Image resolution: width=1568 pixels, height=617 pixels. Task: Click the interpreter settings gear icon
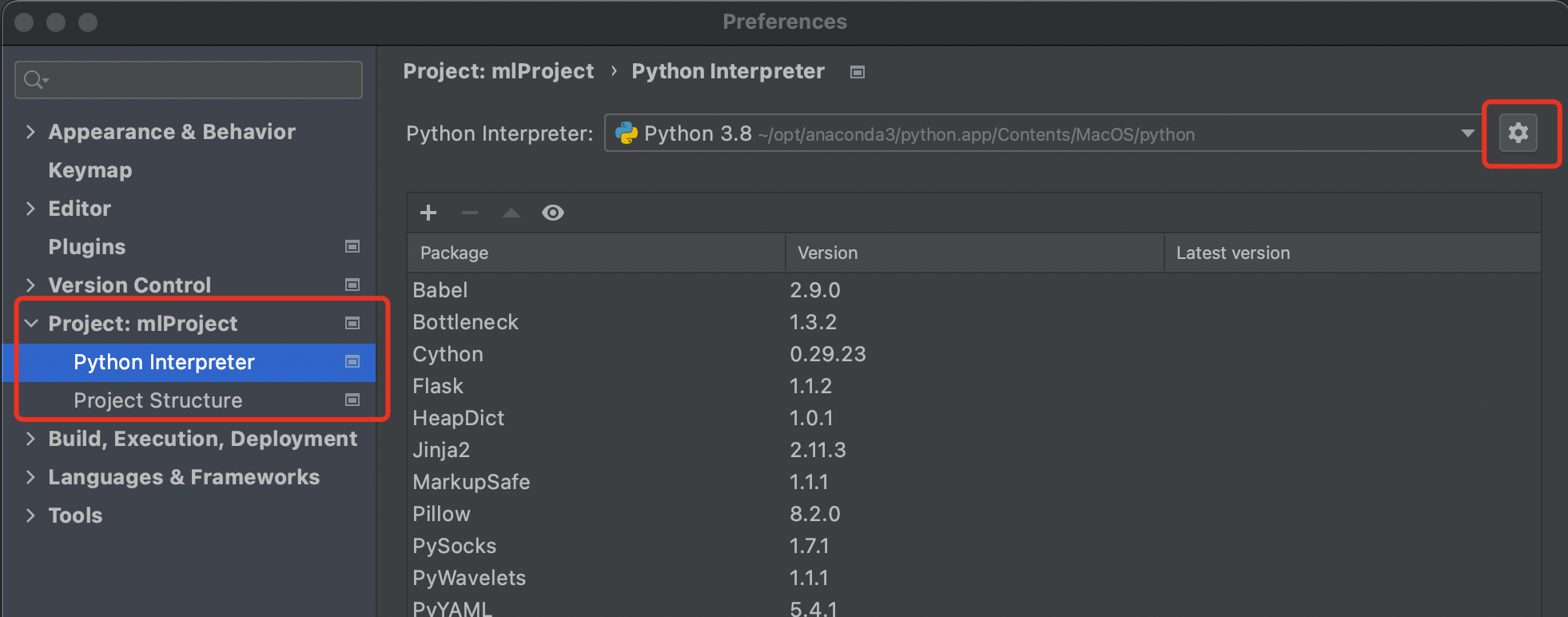click(x=1518, y=133)
